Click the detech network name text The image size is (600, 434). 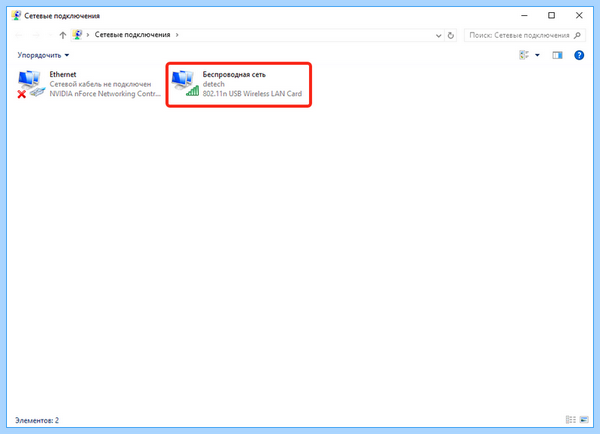[214, 84]
